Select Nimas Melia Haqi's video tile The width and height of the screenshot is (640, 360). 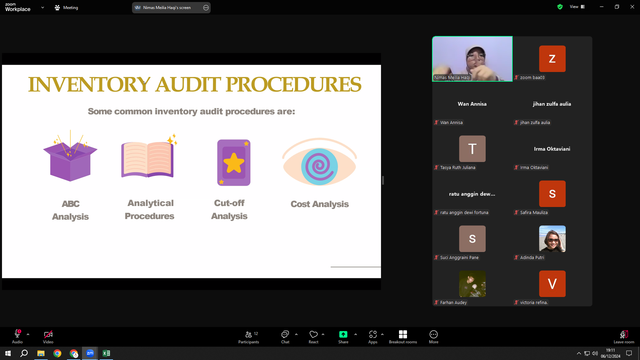472,59
